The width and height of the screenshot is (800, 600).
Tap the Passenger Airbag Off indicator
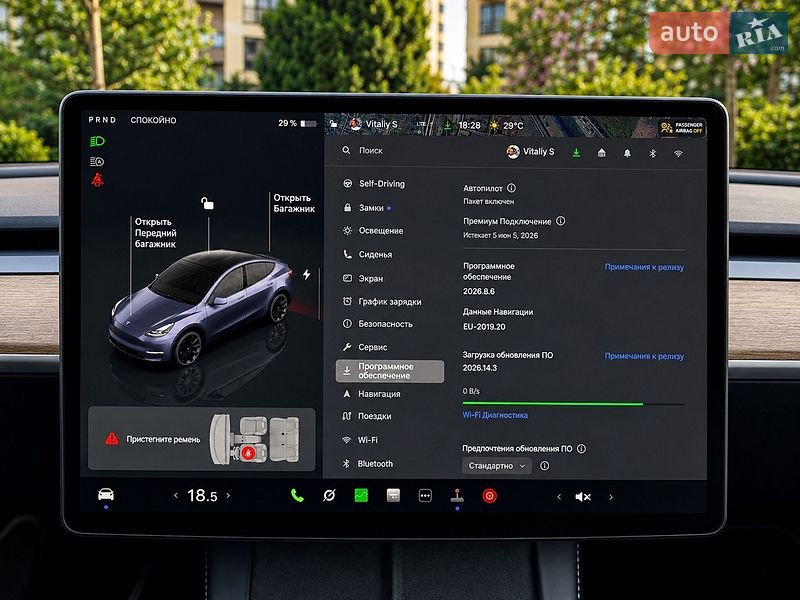tap(682, 128)
